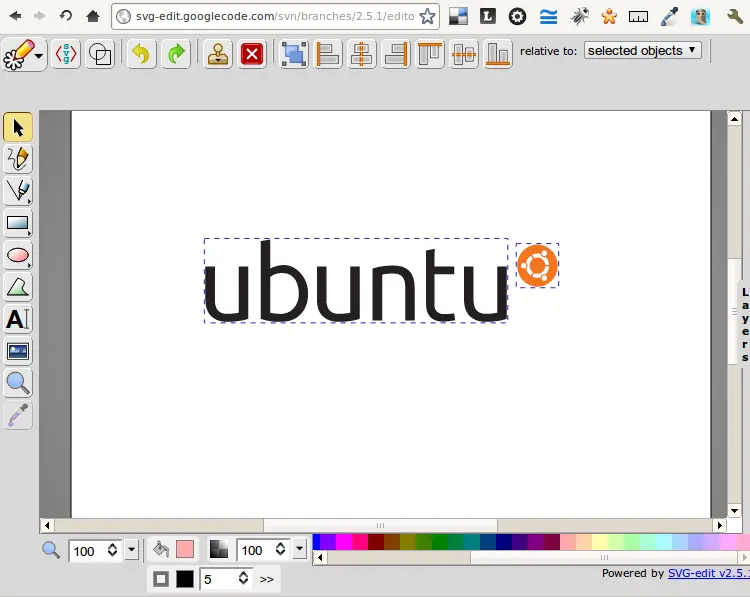Open the zoom level dropdown arrow
This screenshot has height=597, width=750.
tap(132, 550)
